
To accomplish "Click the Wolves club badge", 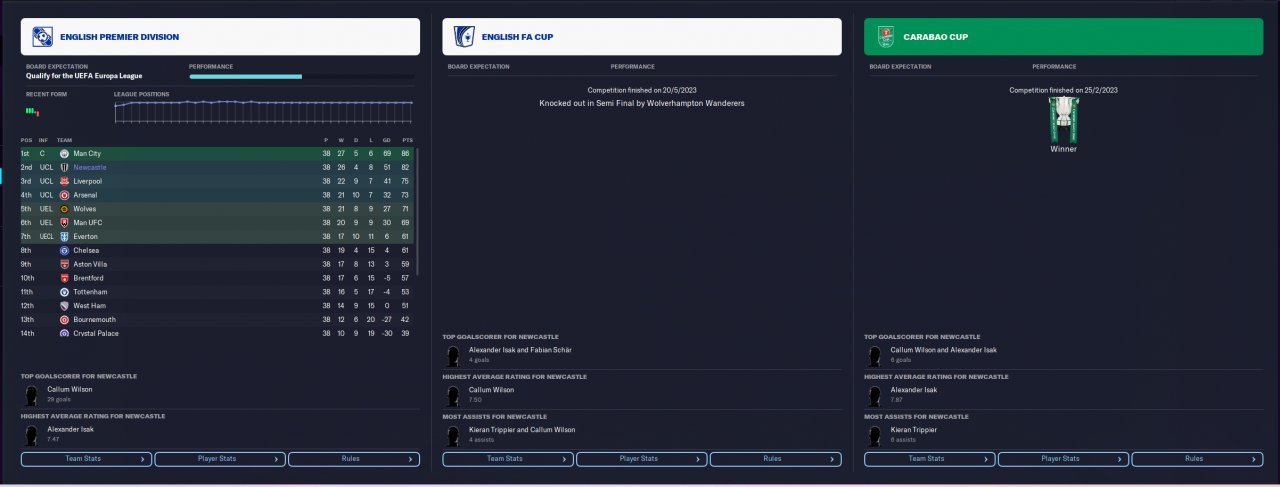I will point(64,209).
